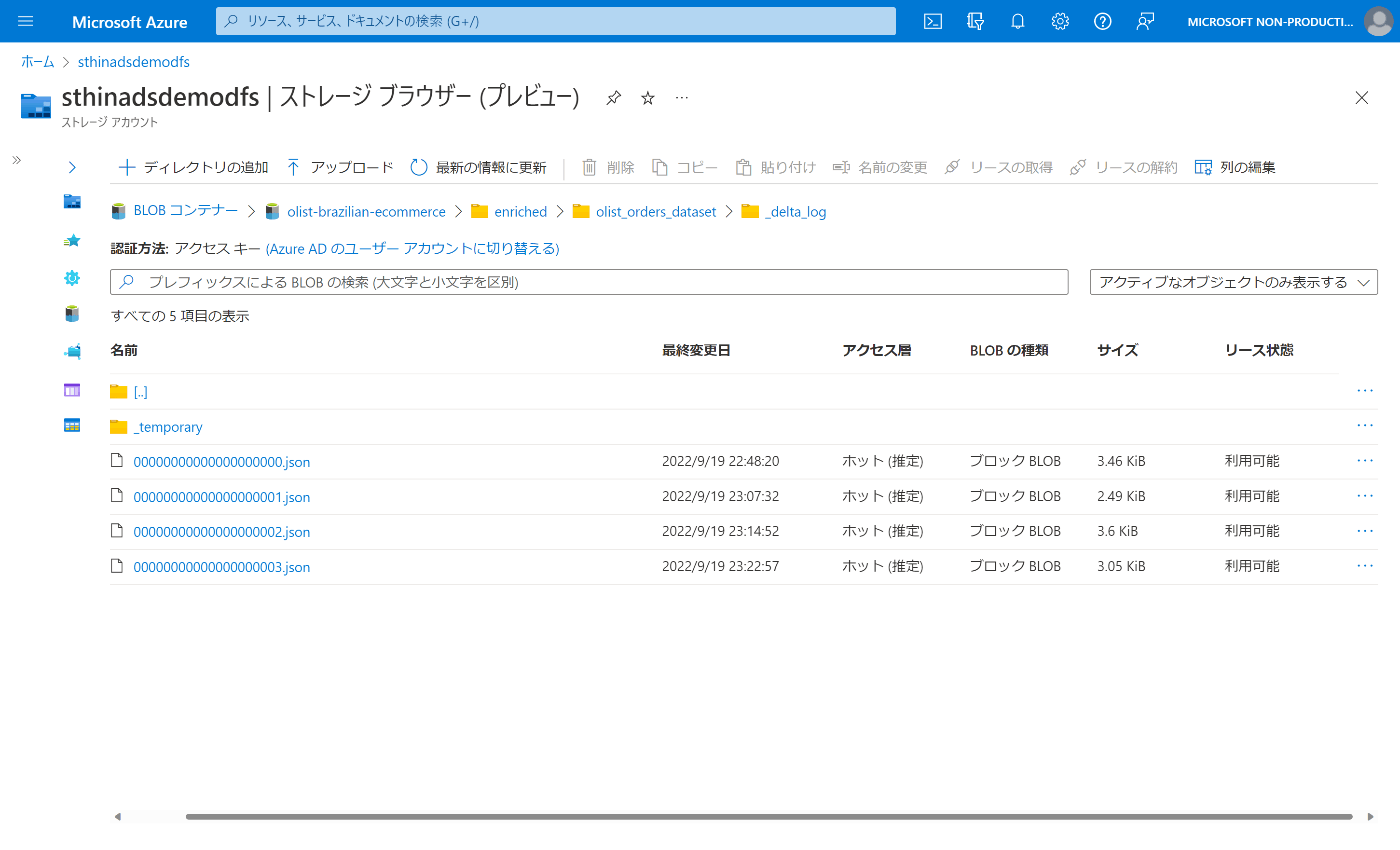Image resolution: width=1400 pixels, height=850 pixels.
Task: Pin the storage browser blade
Action: coord(614,97)
